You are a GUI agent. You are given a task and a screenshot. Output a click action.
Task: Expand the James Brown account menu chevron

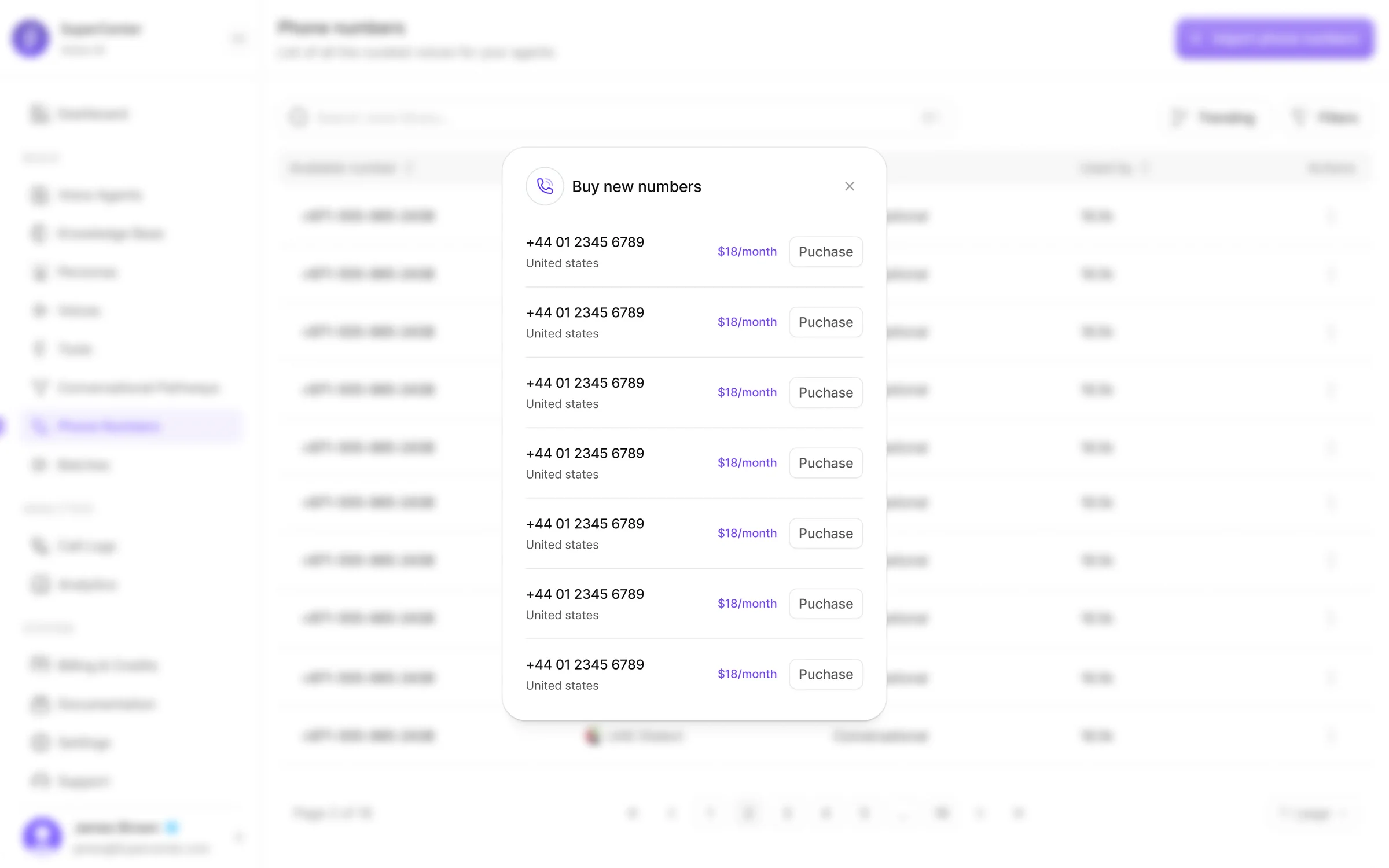point(238,837)
